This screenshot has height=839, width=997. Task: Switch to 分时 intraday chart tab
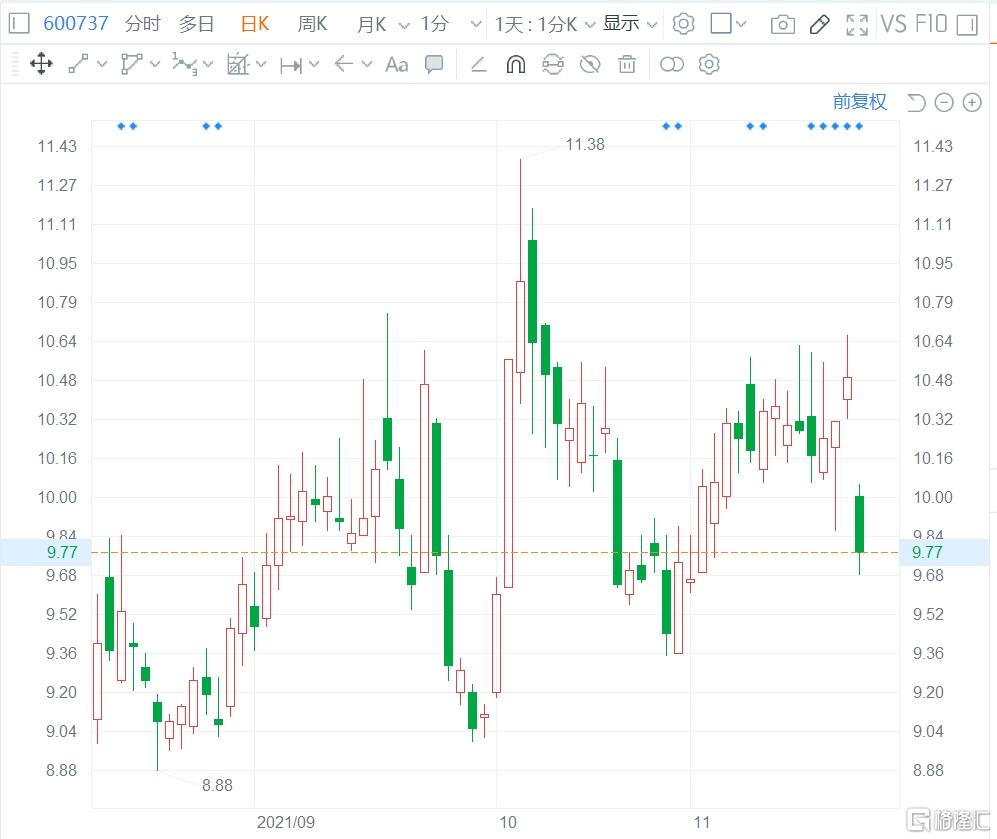142,24
